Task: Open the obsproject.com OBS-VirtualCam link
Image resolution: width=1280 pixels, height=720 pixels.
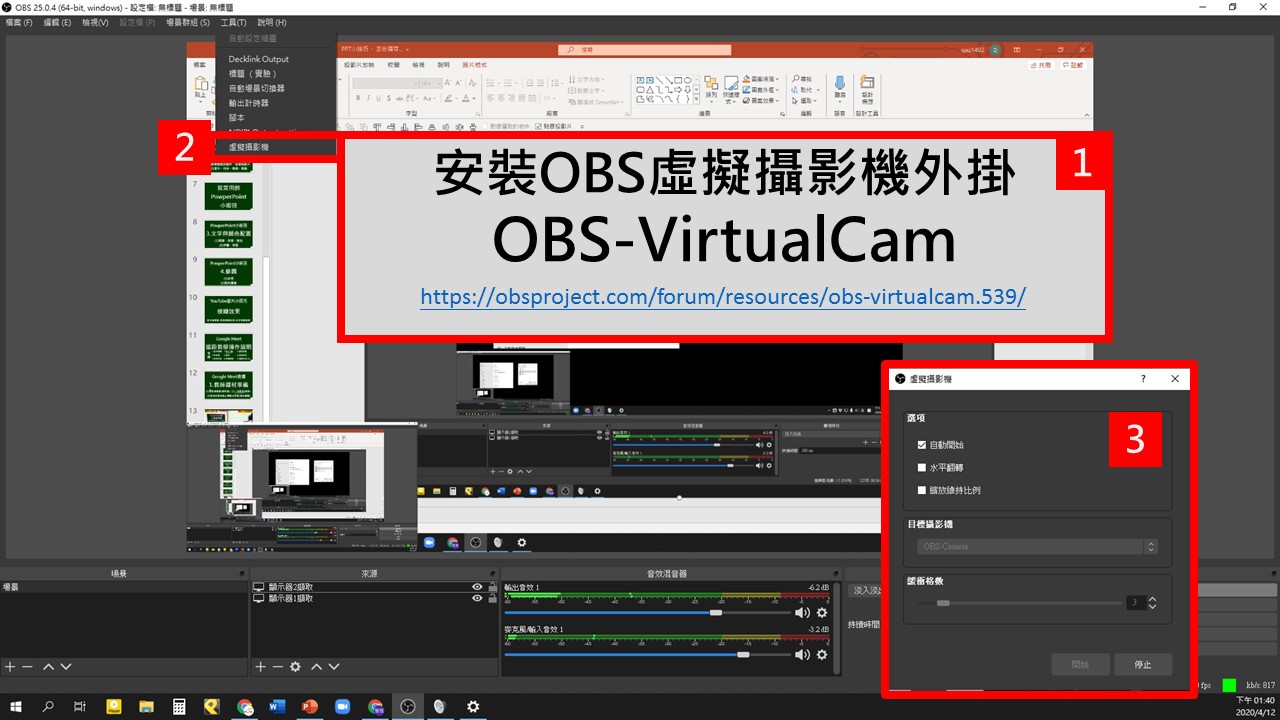Action: 723,297
